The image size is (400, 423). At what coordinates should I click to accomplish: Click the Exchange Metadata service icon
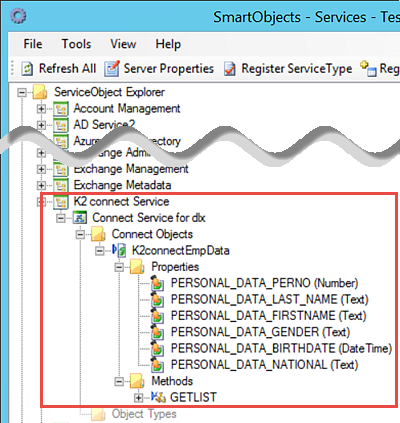click(61, 185)
